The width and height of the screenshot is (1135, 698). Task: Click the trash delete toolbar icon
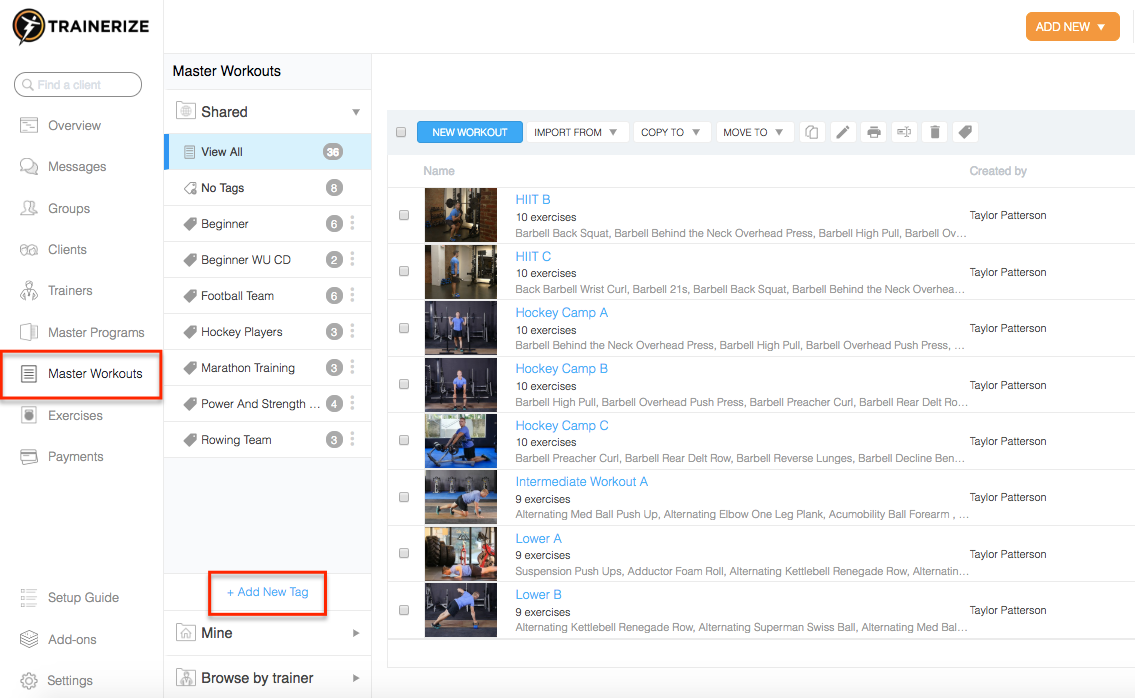coord(935,132)
